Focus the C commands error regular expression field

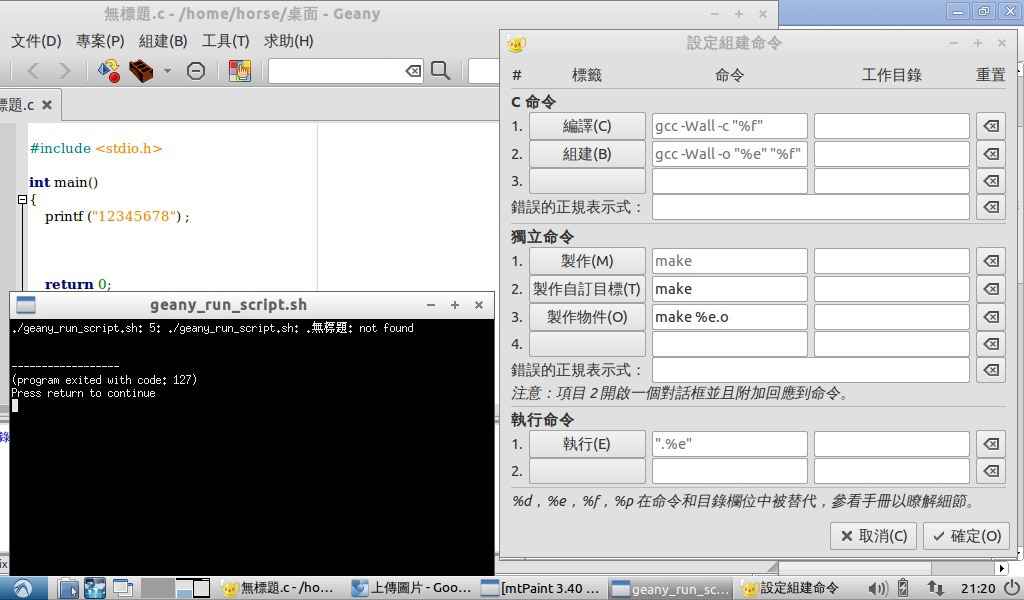tap(810, 207)
